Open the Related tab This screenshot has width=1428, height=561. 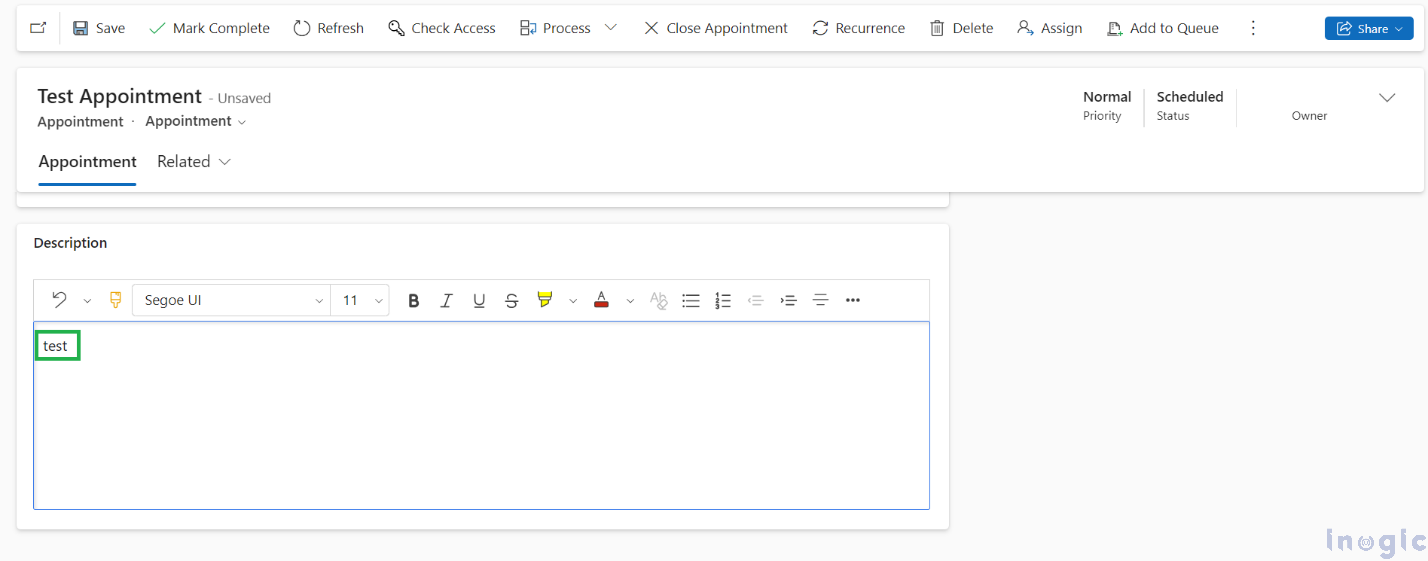pyautogui.click(x=194, y=162)
